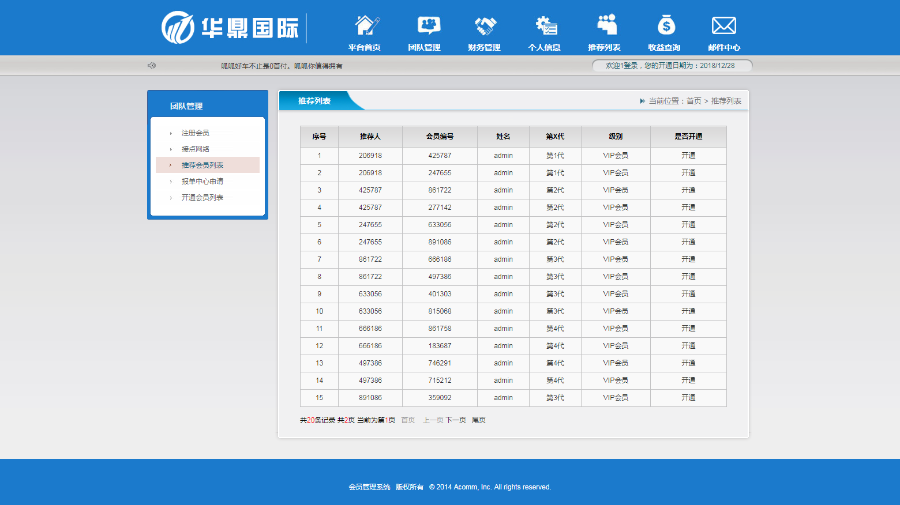The image size is (900, 505).
Task: Click the 推荐人 column header
Action: (370, 137)
